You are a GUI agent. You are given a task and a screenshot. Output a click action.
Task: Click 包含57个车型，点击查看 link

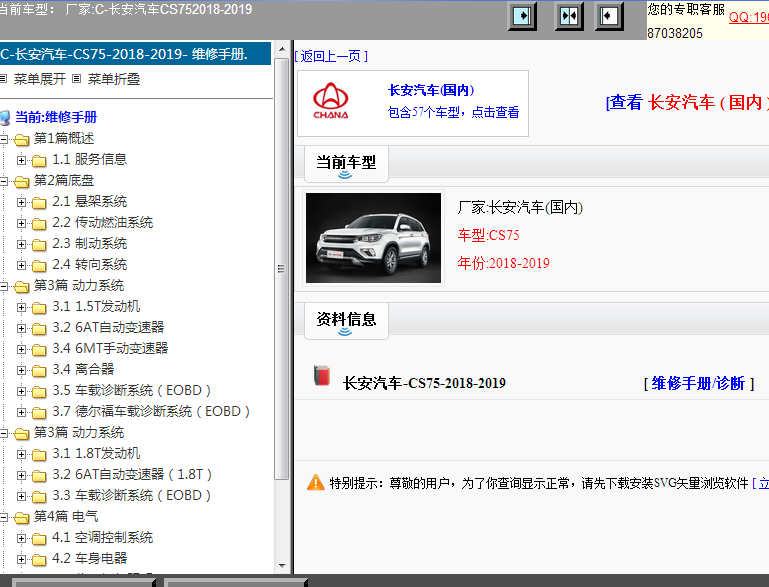453,112
